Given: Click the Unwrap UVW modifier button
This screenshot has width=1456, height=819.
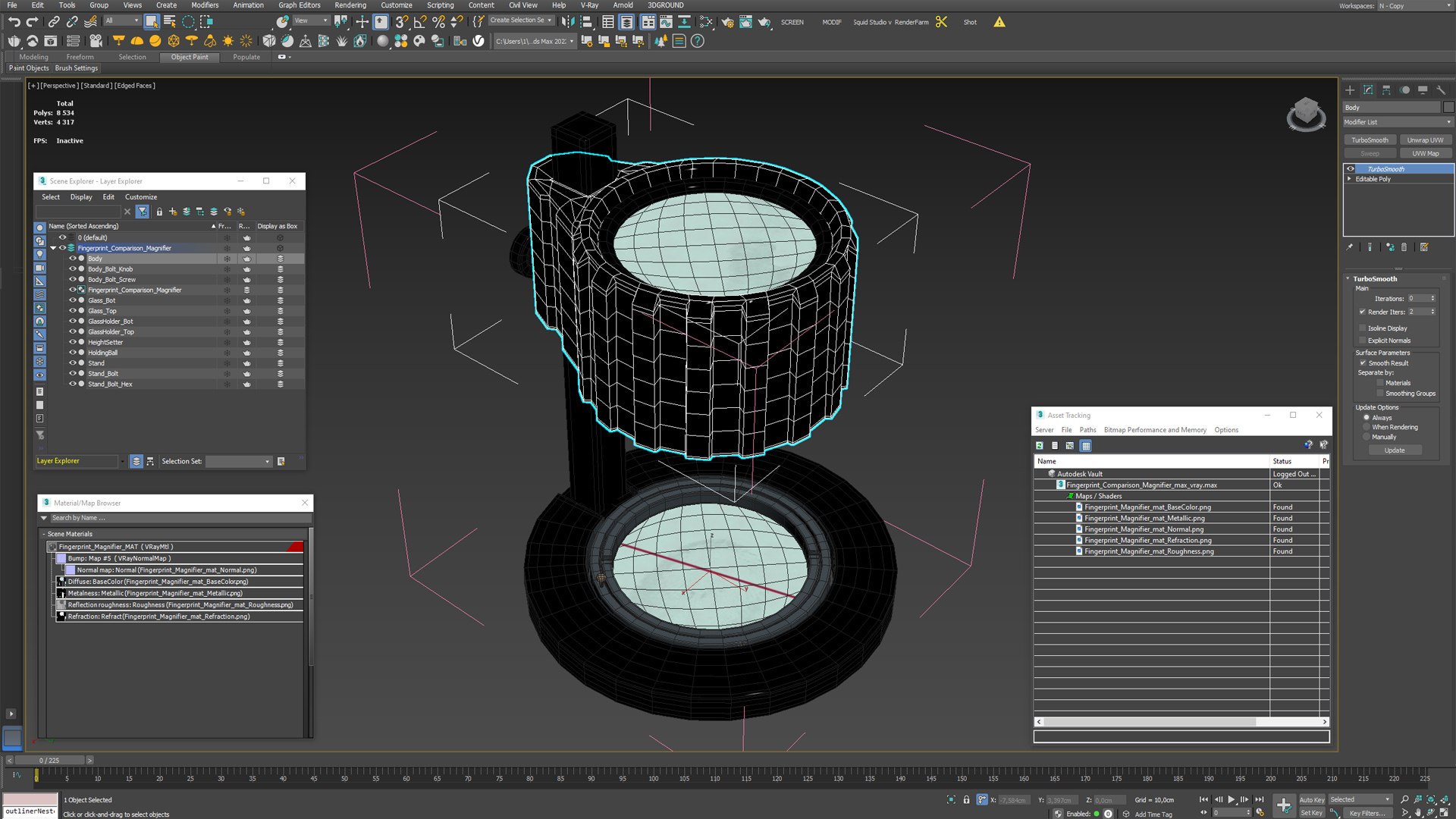Looking at the screenshot, I should [1425, 140].
